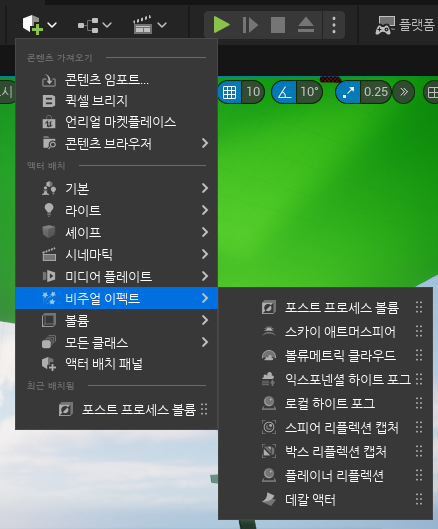
Task: Toggle grid snapping icon in viewport
Action: point(229,92)
